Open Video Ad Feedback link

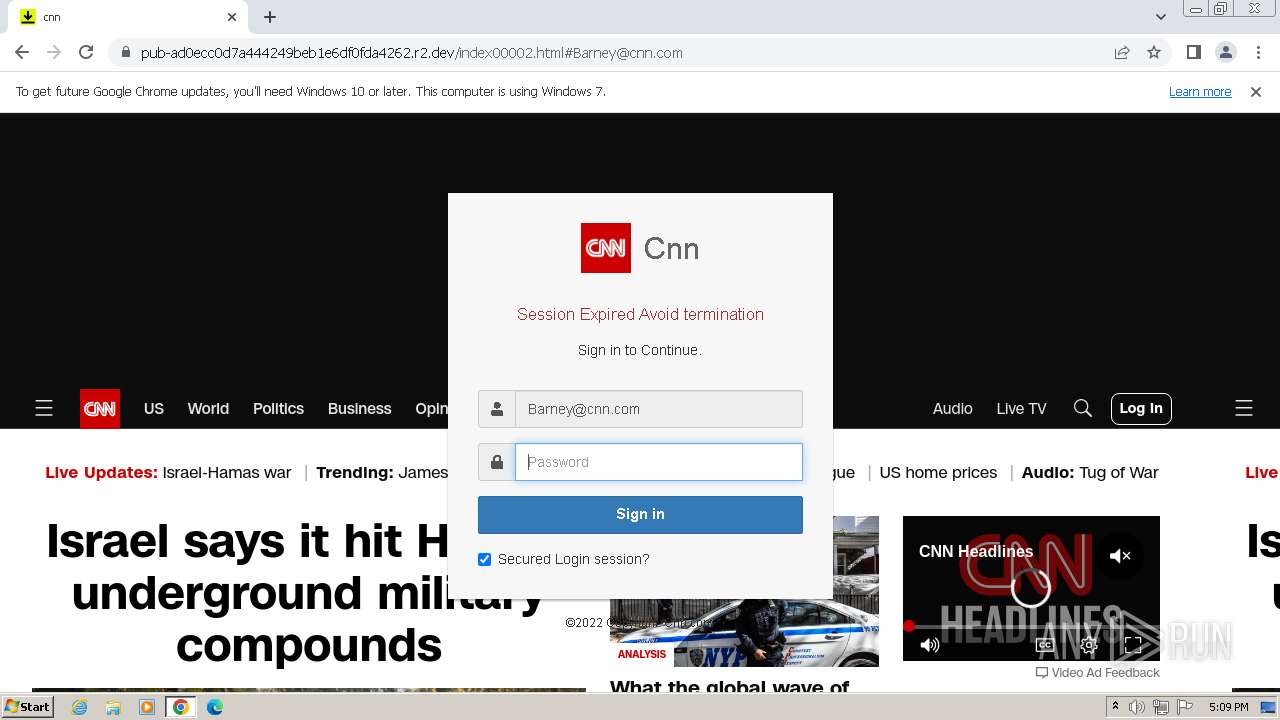pyautogui.click(x=1097, y=673)
